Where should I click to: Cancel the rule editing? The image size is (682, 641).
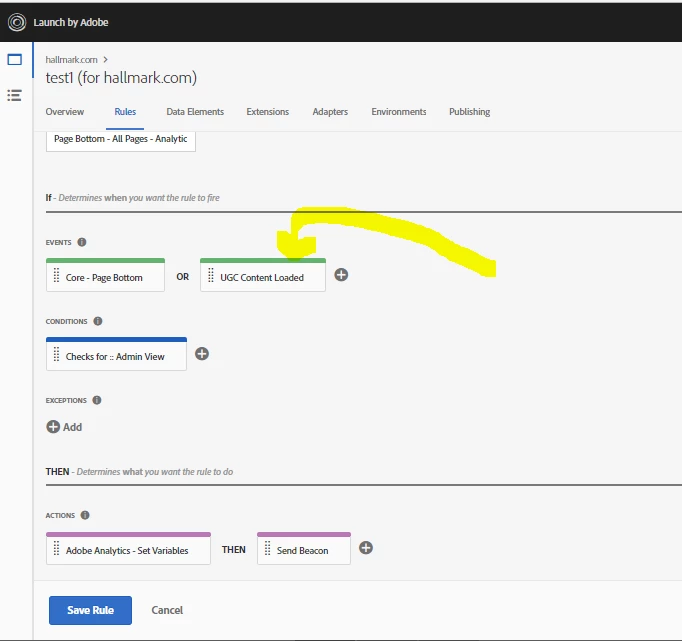(x=167, y=610)
